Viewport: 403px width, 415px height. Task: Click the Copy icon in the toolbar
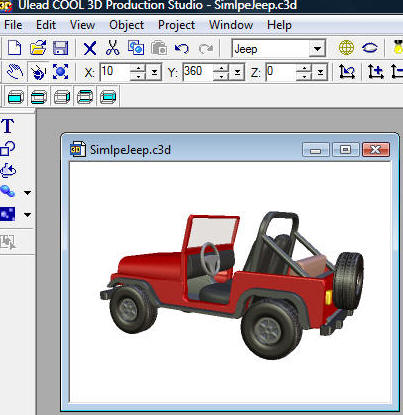pyautogui.click(x=136, y=48)
